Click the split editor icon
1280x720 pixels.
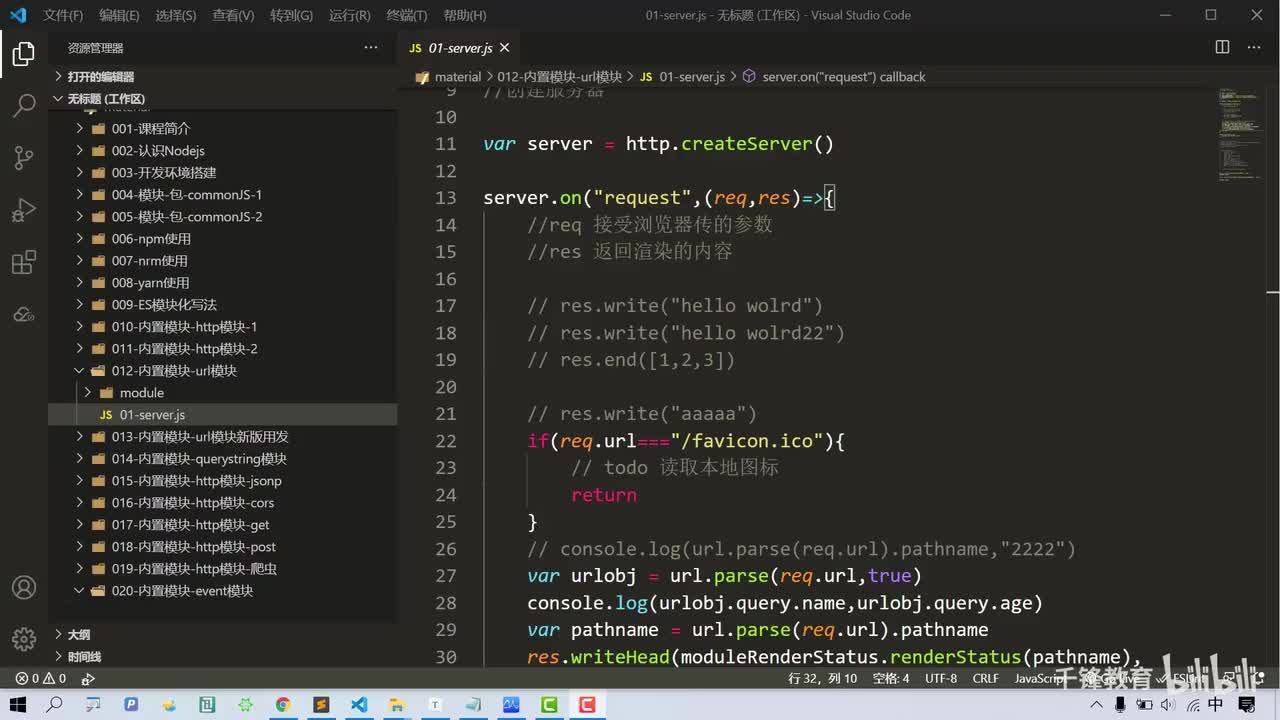(x=1222, y=47)
